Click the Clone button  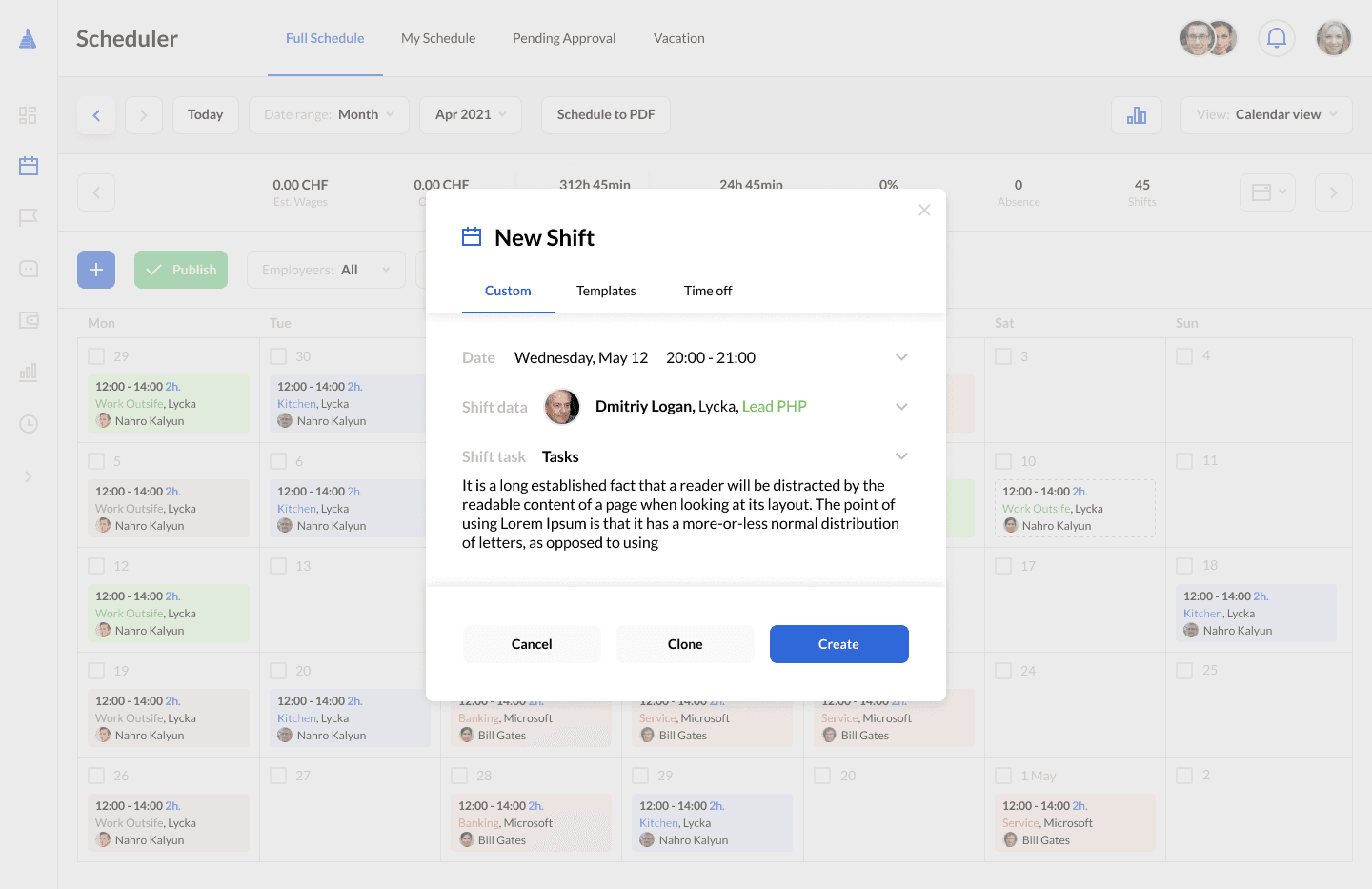click(x=685, y=644)
